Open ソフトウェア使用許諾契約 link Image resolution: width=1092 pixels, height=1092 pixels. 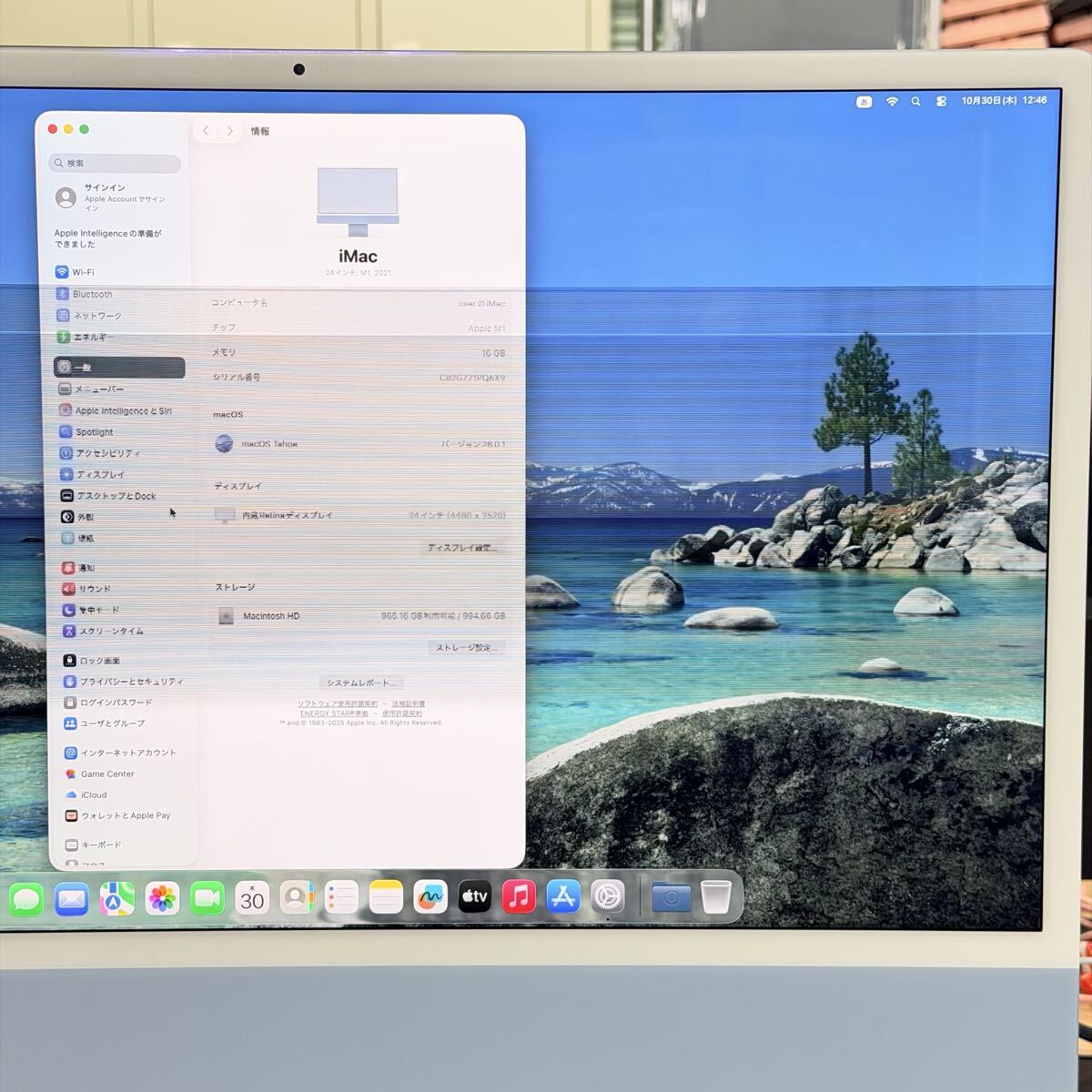pos(338,703)
